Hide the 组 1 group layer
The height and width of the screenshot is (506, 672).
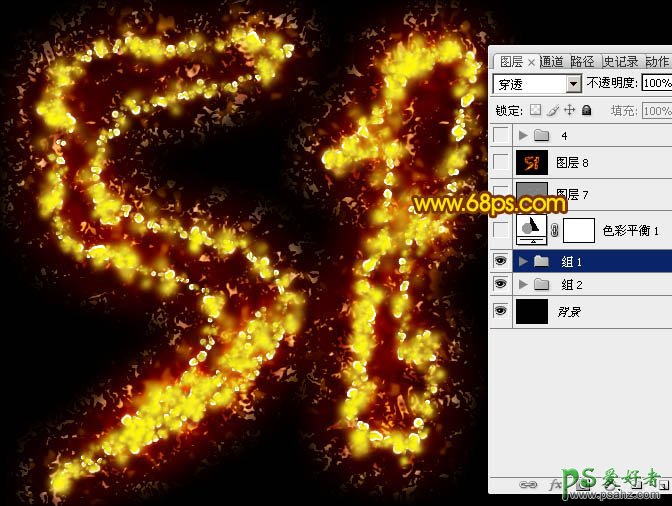[x=501, y=261]
